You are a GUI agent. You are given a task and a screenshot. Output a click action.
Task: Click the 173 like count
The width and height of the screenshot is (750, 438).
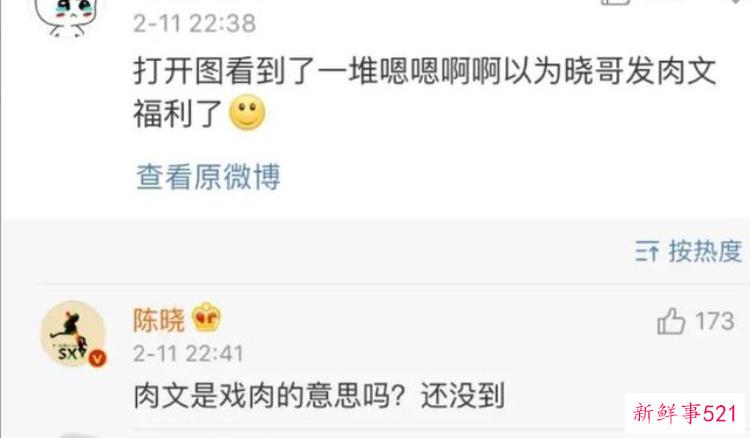click(x=715, y=321)
